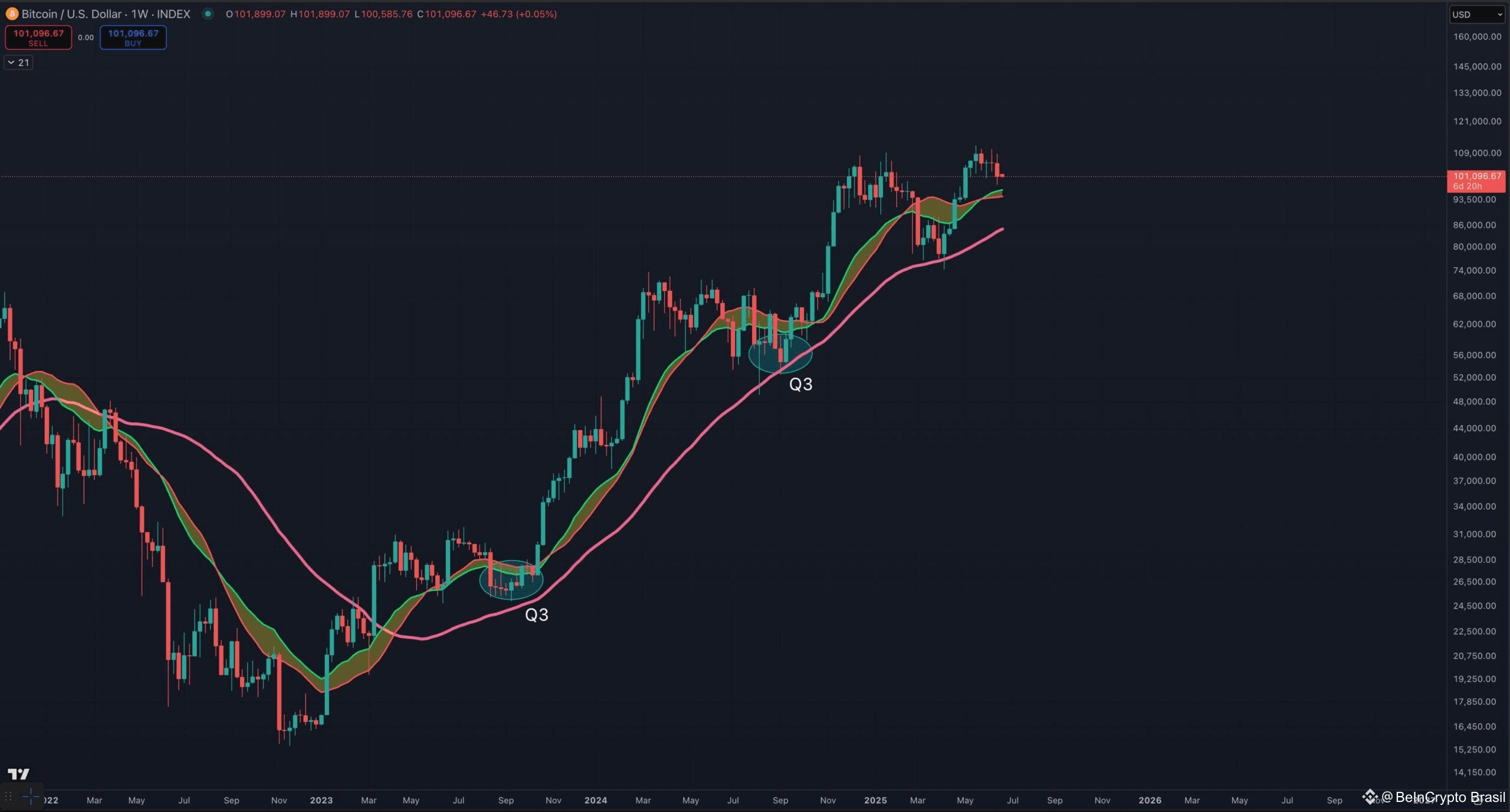Click the red SELL price button
The image size is (1510, 812).
[38, 38]
